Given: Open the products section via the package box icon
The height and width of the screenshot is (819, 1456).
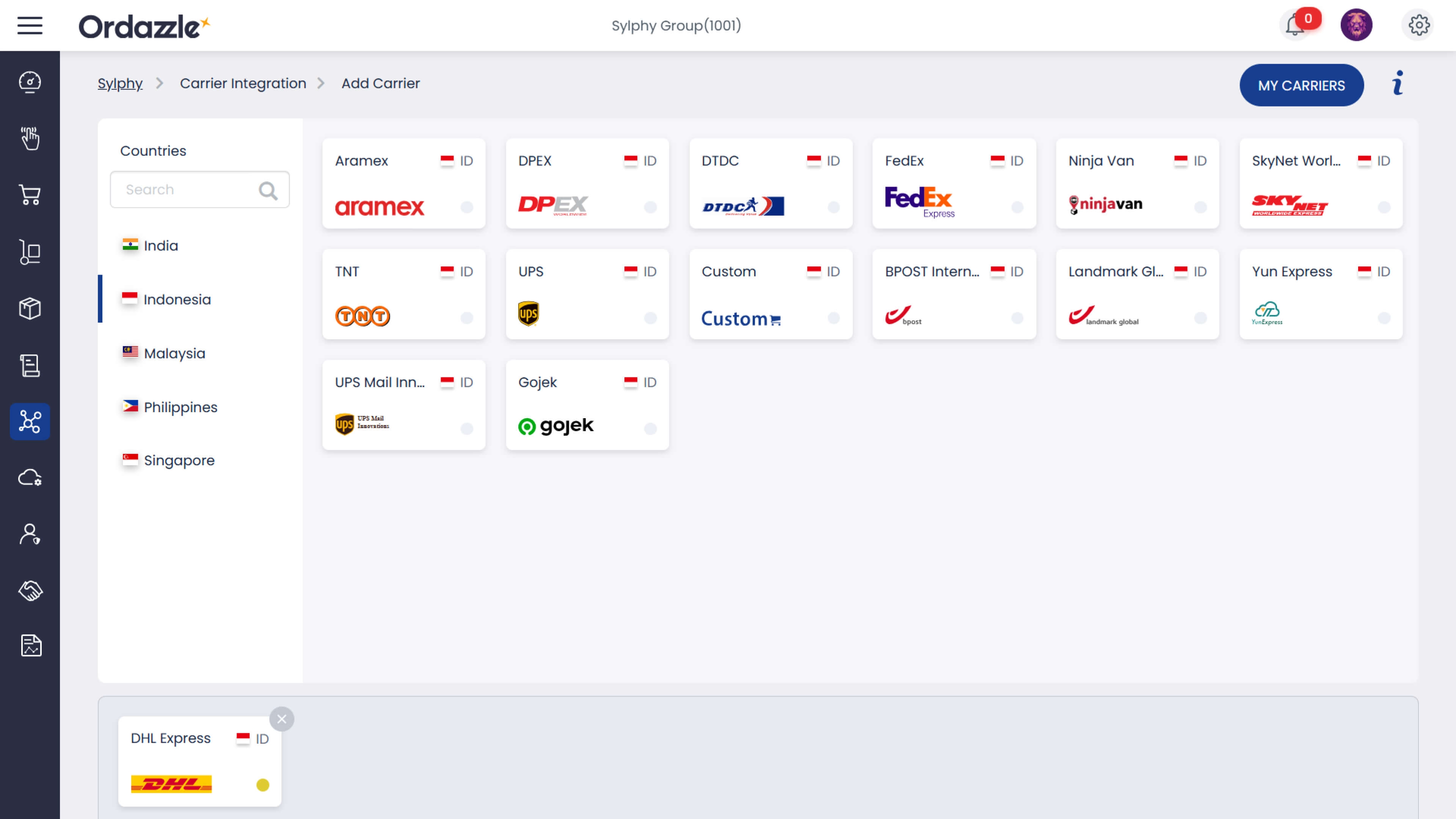Looking at the screenshot, I should tap(30, 308).
